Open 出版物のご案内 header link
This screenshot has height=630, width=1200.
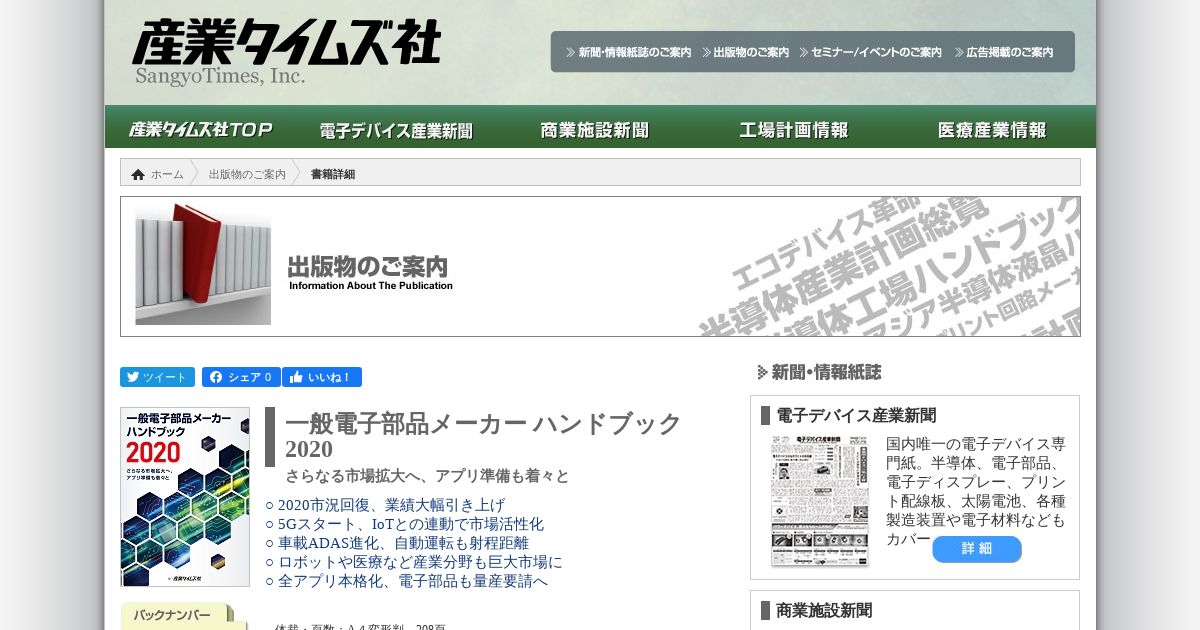coord(745,52)
